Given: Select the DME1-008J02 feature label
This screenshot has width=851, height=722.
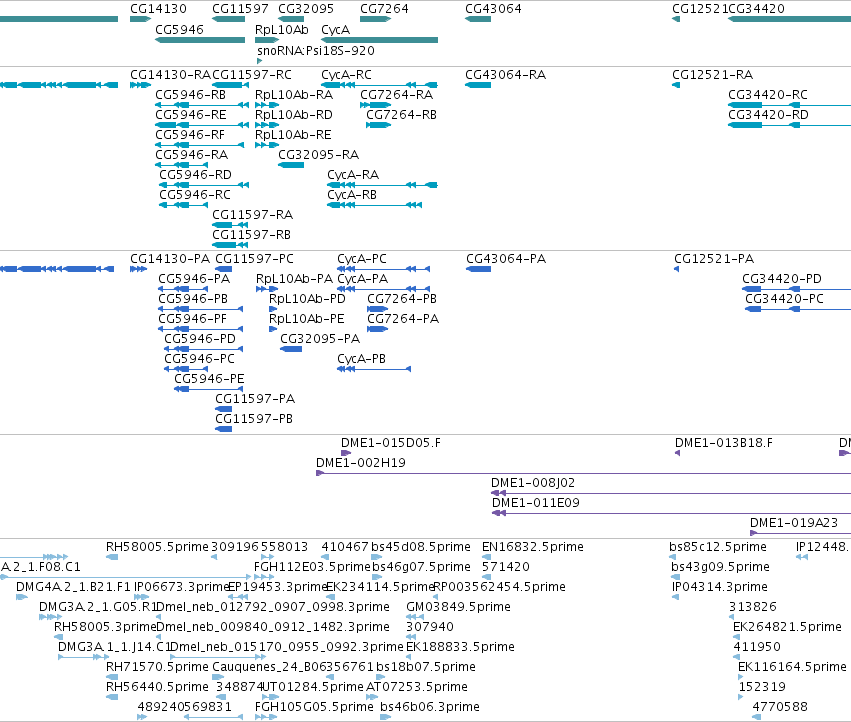Looking at the screenshot, I should point(533,483).
